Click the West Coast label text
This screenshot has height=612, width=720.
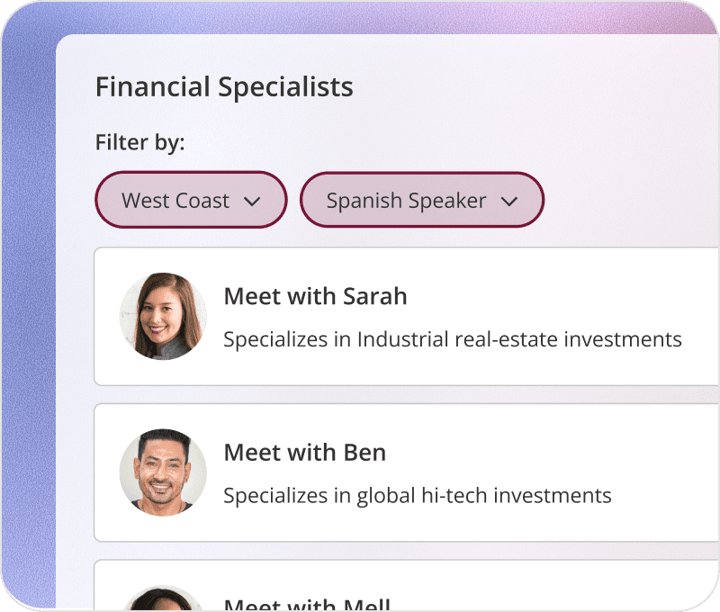175,201
